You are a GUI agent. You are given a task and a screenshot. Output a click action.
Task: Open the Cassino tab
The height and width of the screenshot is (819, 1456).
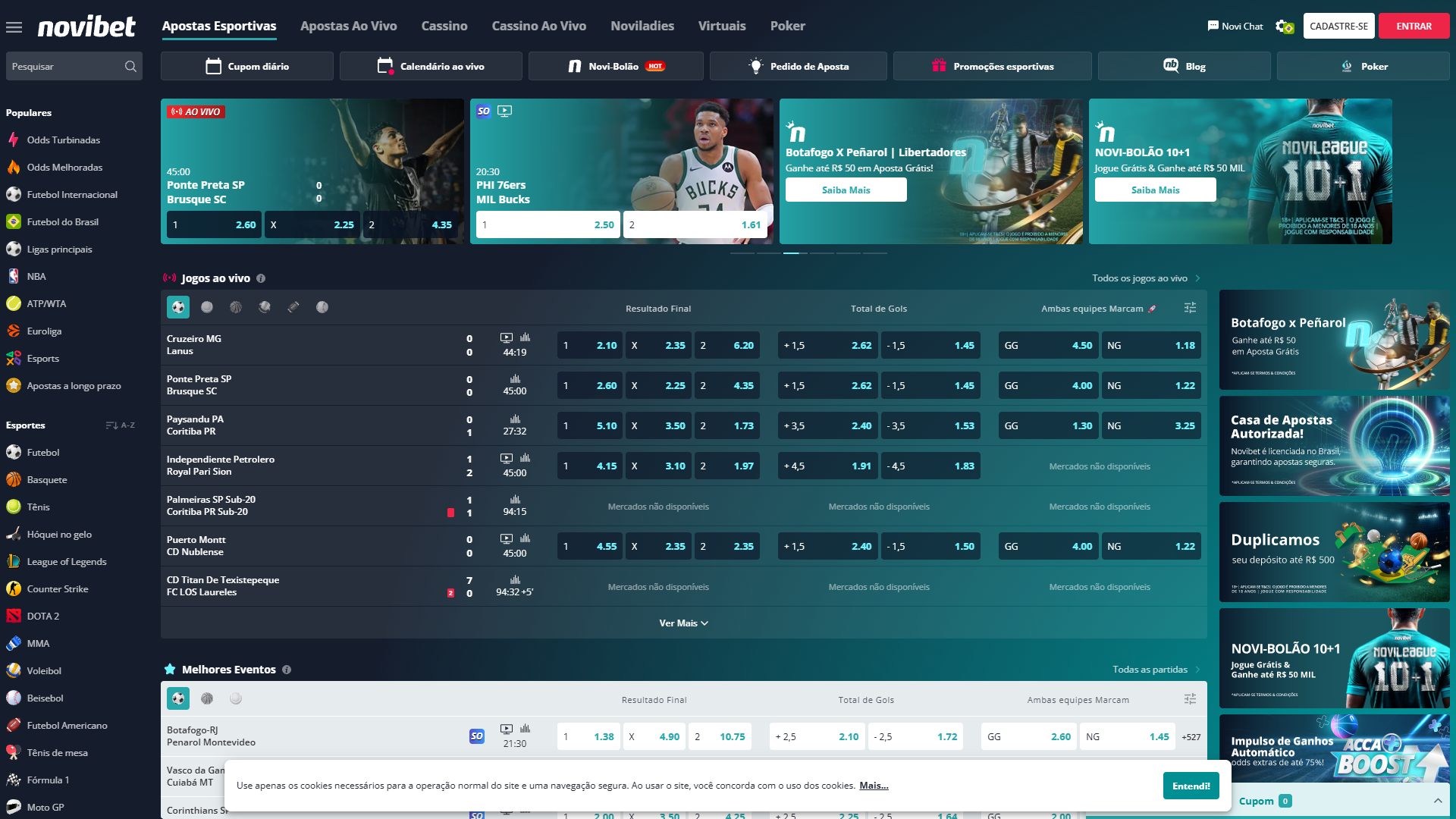(x=444, y=26)
